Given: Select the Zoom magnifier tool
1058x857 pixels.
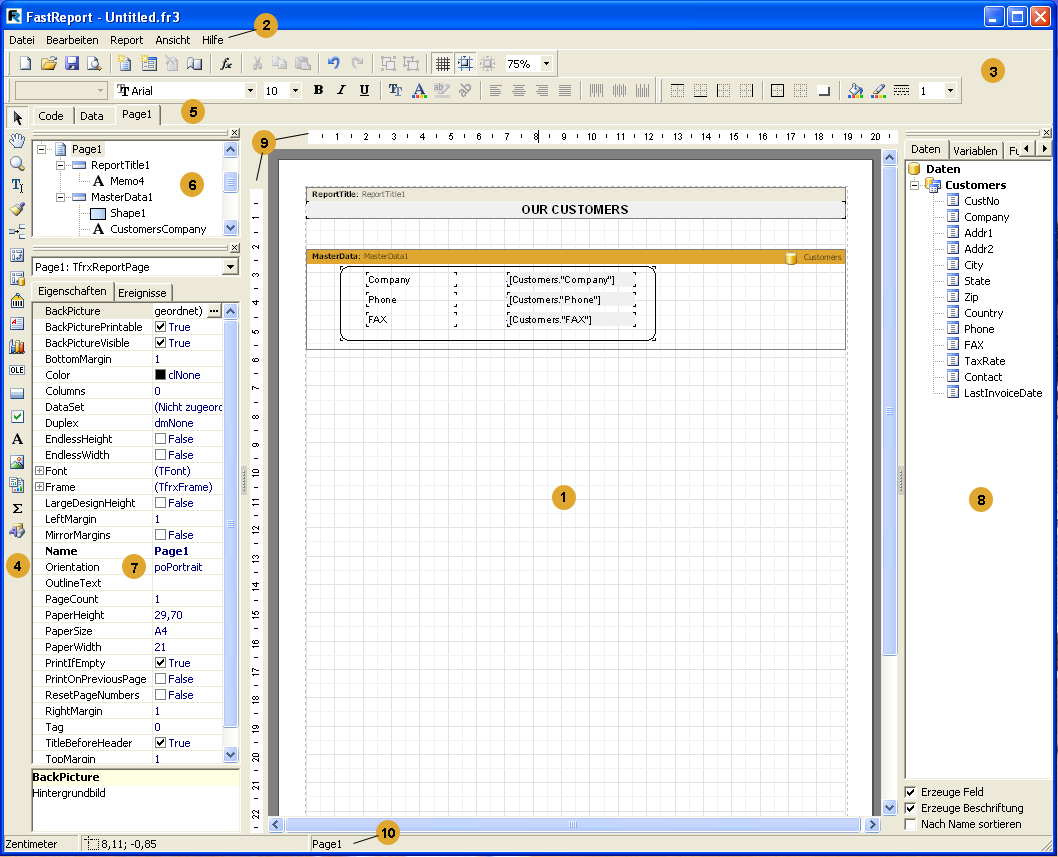Looking at the screenshot, I should [x=17, y=163].
